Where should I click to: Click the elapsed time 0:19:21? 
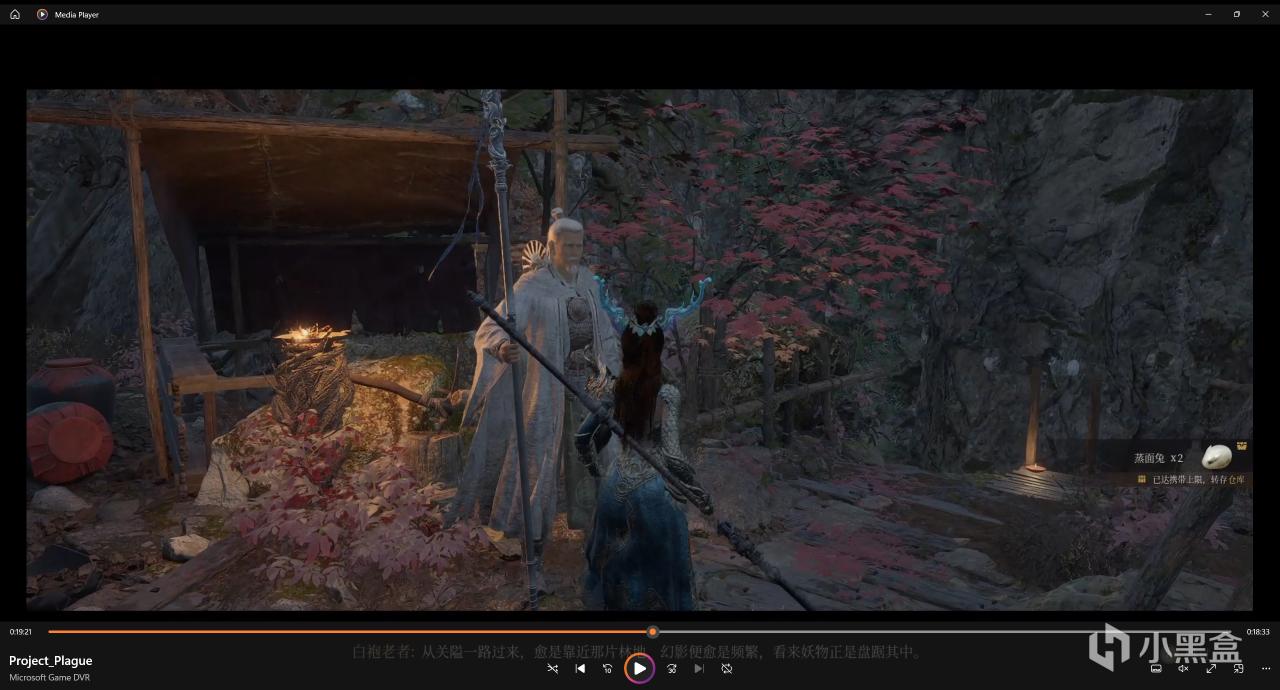[x=21, y=632]
